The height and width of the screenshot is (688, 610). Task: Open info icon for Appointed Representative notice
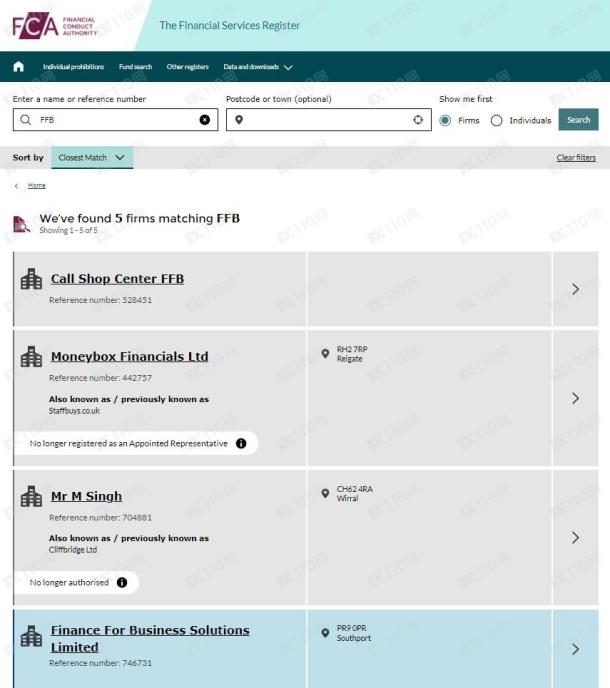pos(241,443)
